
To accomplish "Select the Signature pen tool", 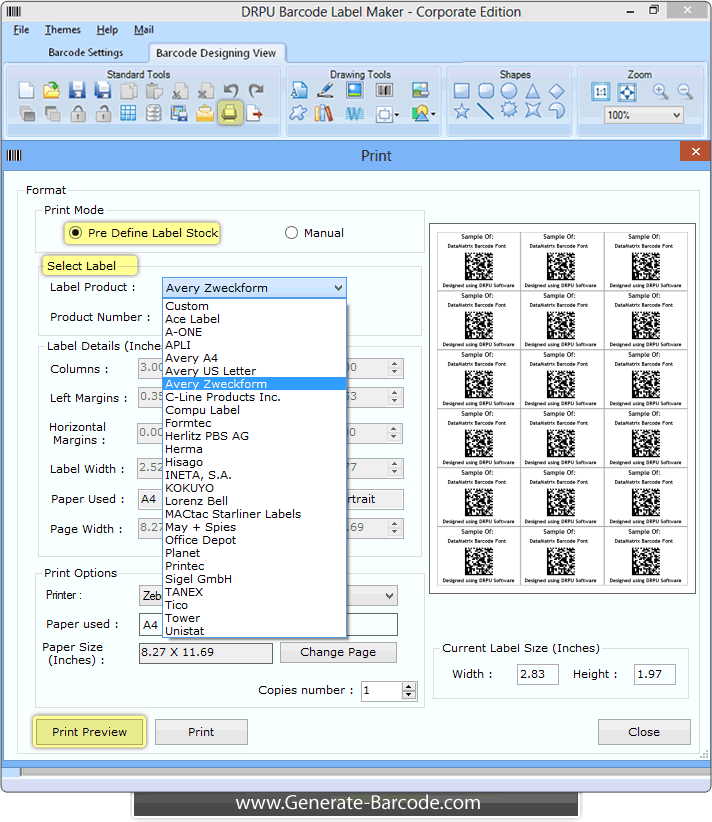I will pos(326,90).
